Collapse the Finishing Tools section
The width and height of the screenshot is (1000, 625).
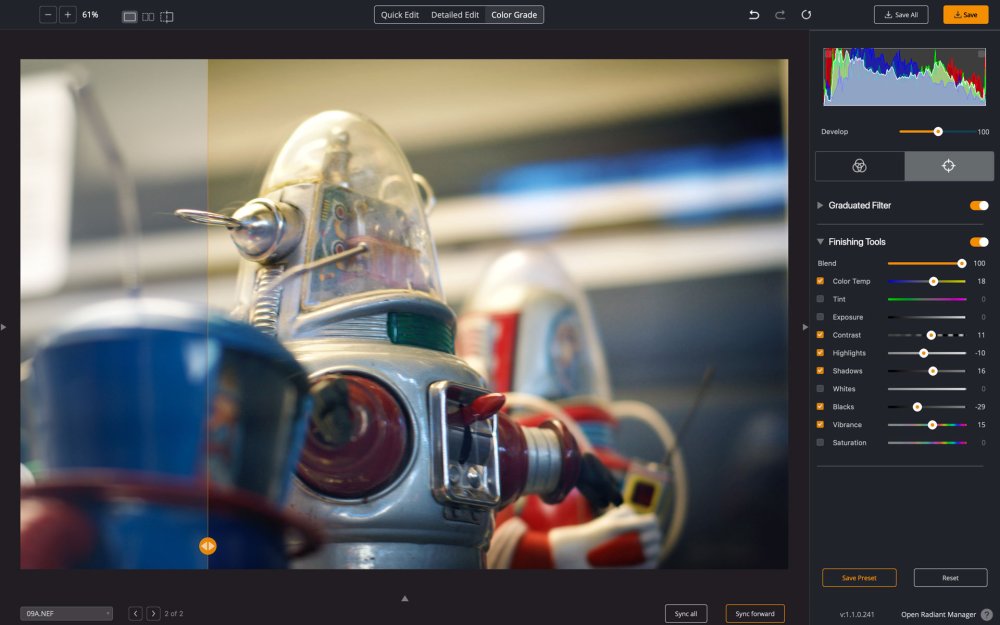coord(821,242)
